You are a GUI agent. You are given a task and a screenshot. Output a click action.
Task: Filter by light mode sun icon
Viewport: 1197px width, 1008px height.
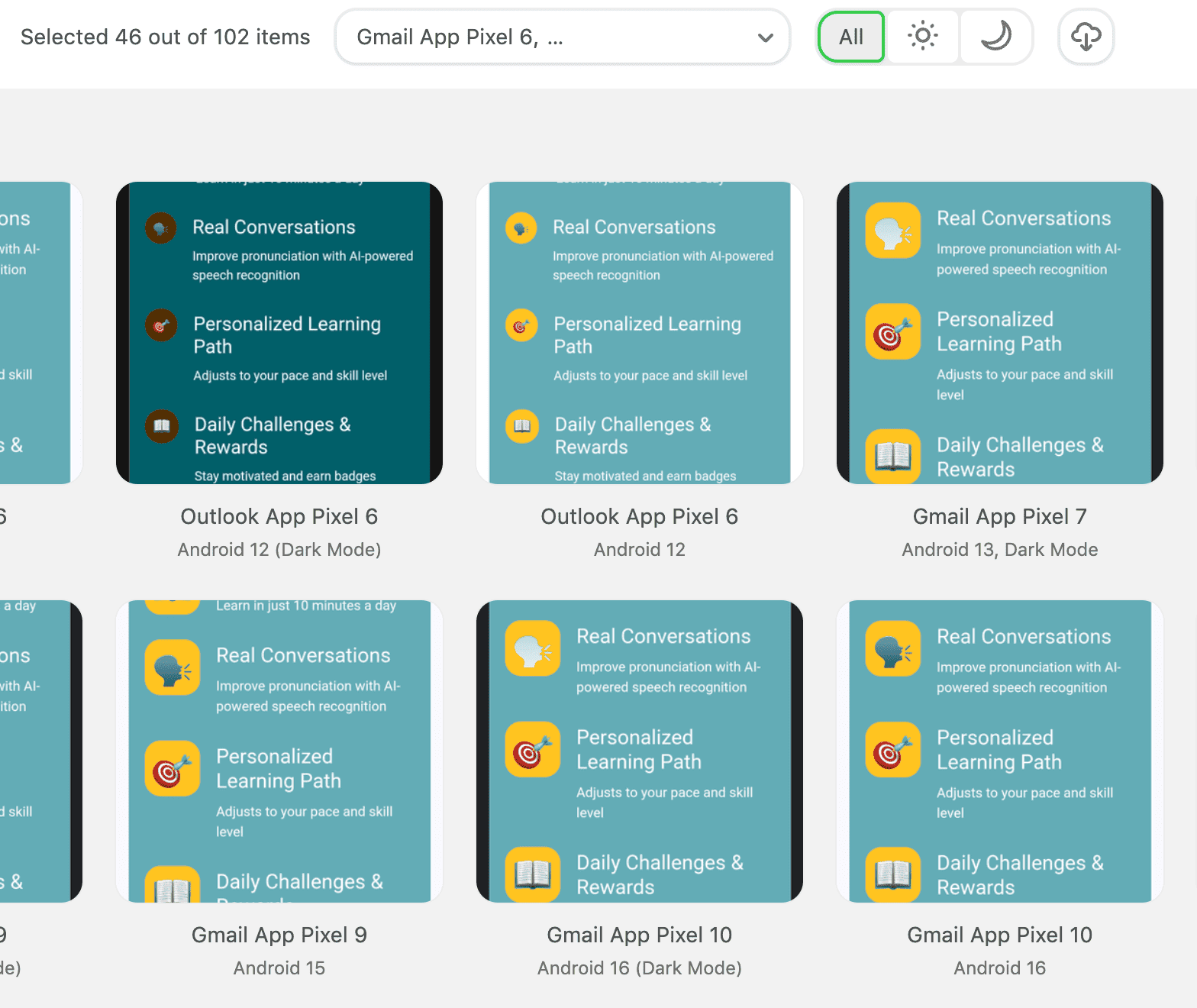tap(922, 37)
